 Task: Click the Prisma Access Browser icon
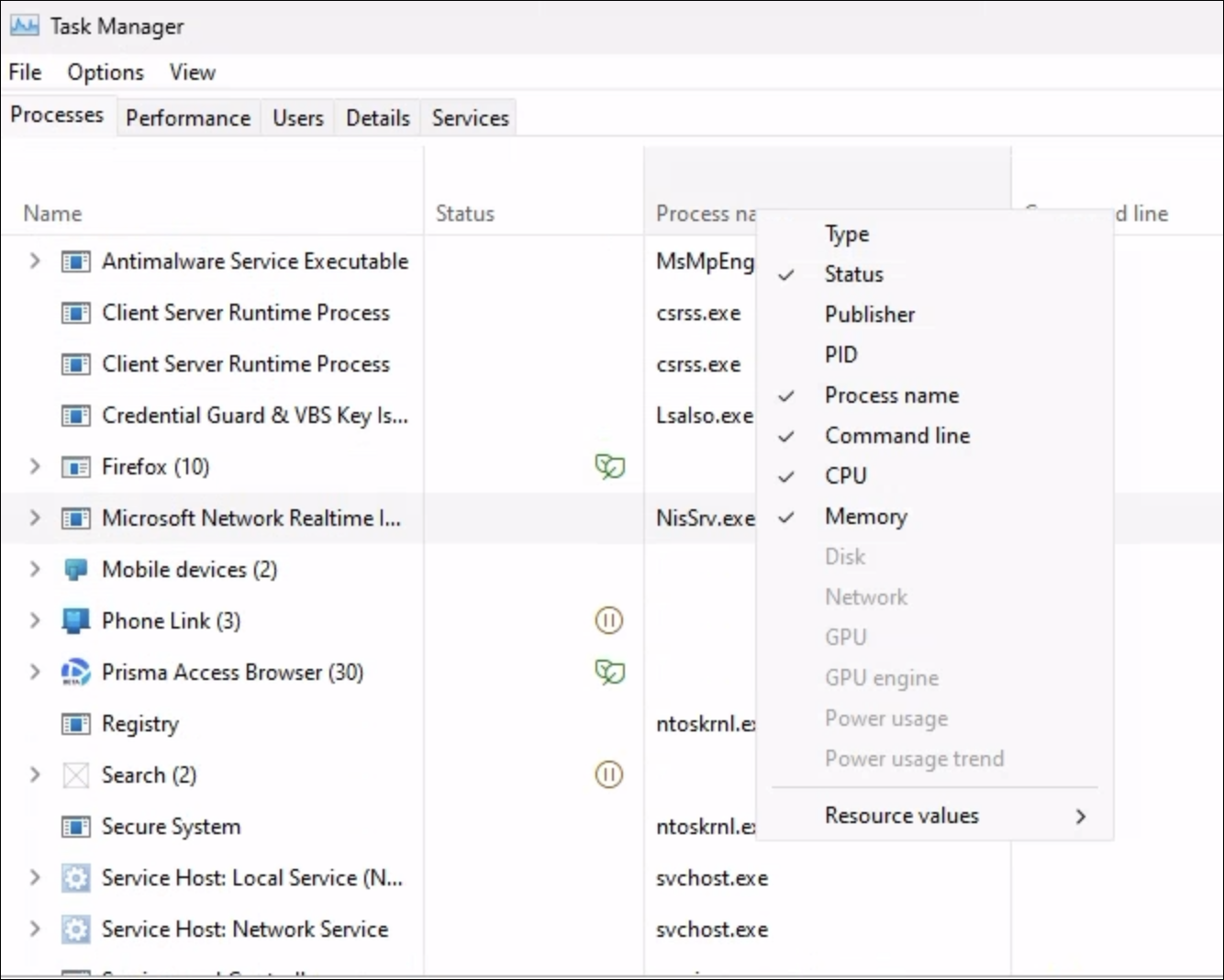[x=75, y=673]
